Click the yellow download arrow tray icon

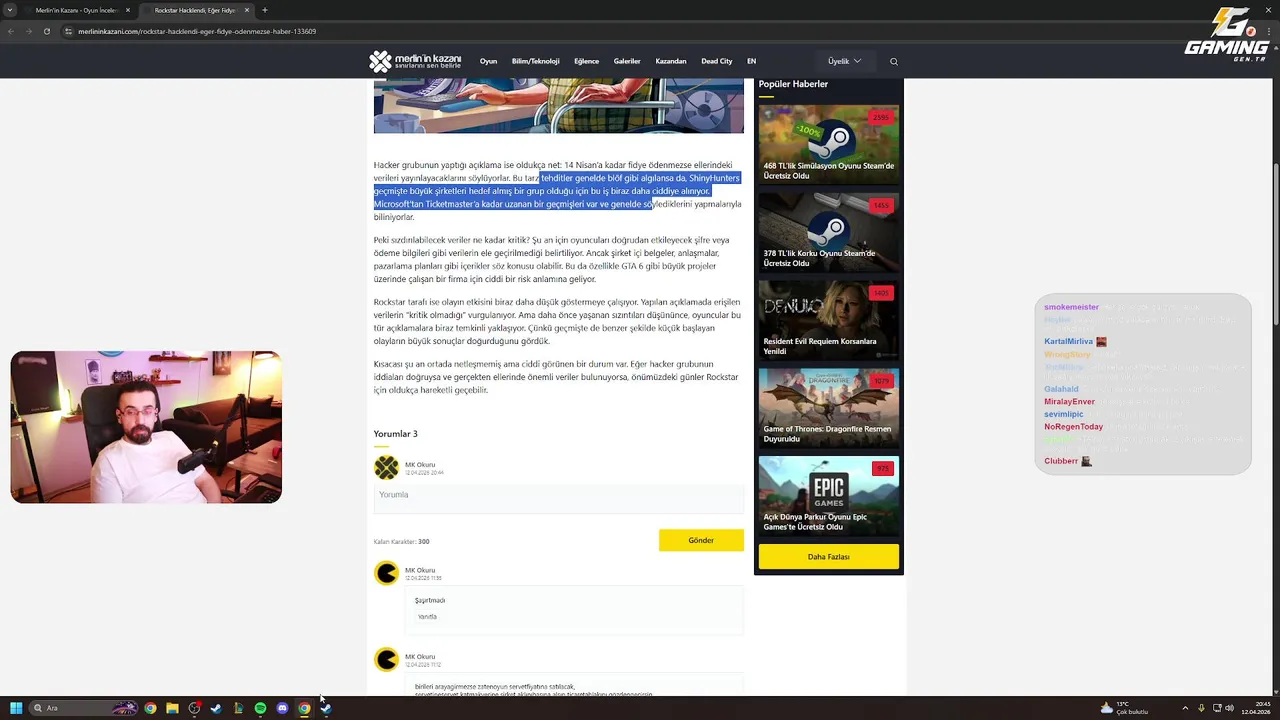[1201, 708]
